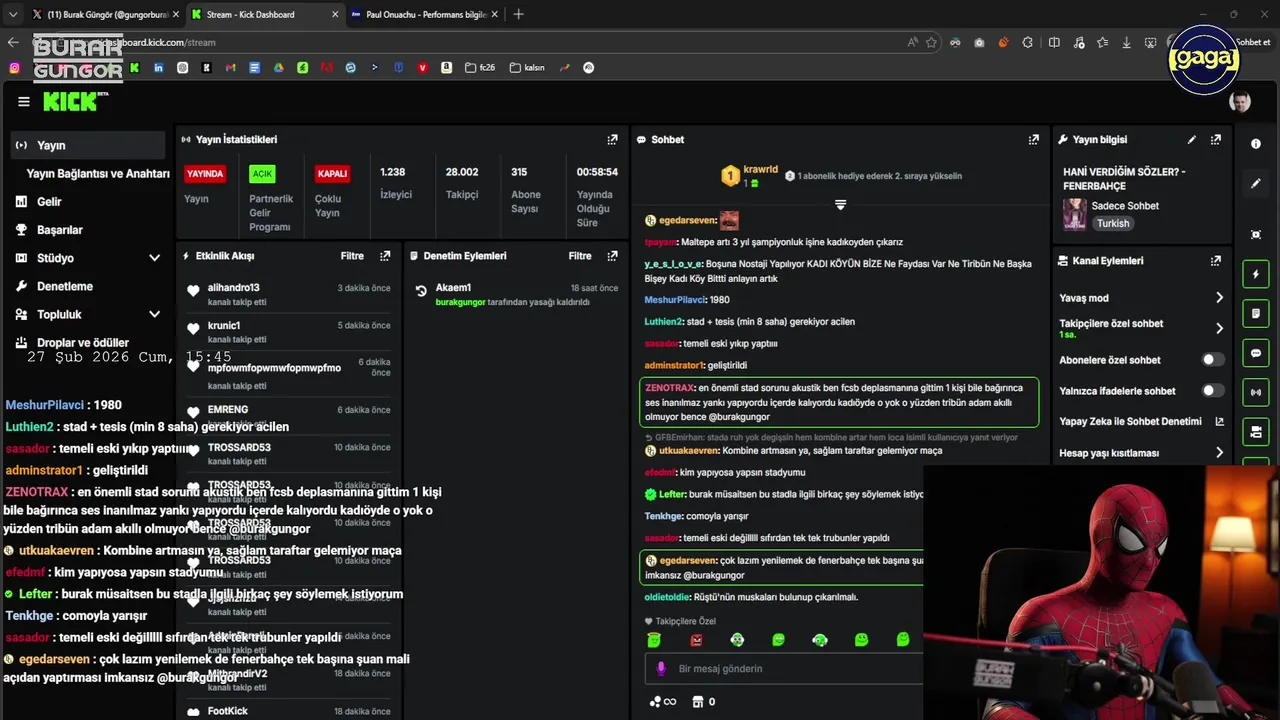The image size is (1280, 720).
Task: Click the camera icon in the right toolbar
Action: (1256, 432)
